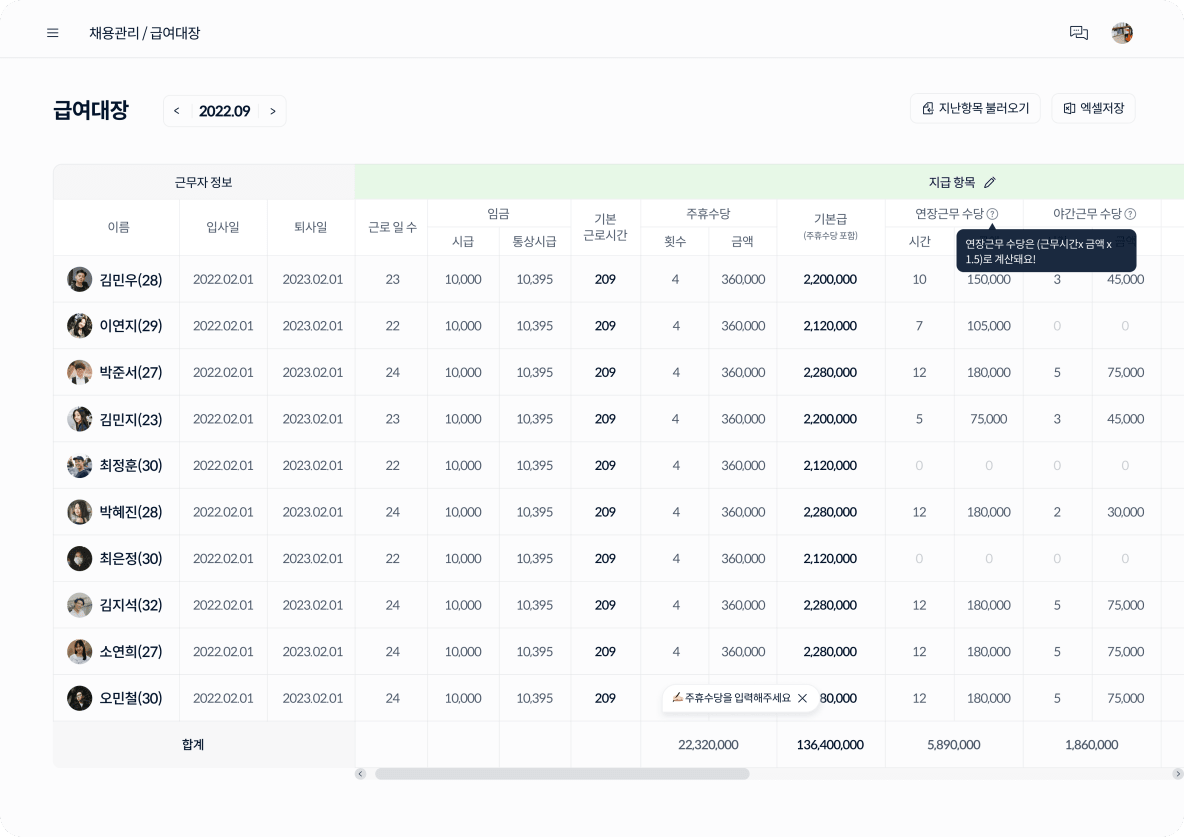Show help for 연장근무 수당
Viewport: 1184px width, 837px height.
[992, 215]
